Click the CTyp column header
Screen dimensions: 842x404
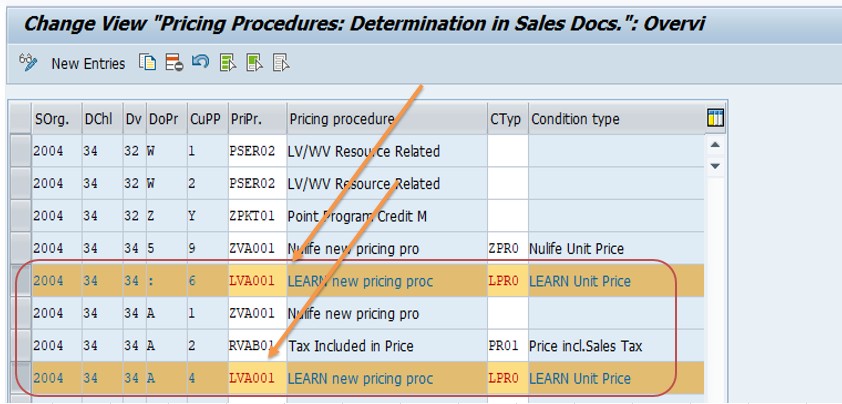(x=506, y=119)
